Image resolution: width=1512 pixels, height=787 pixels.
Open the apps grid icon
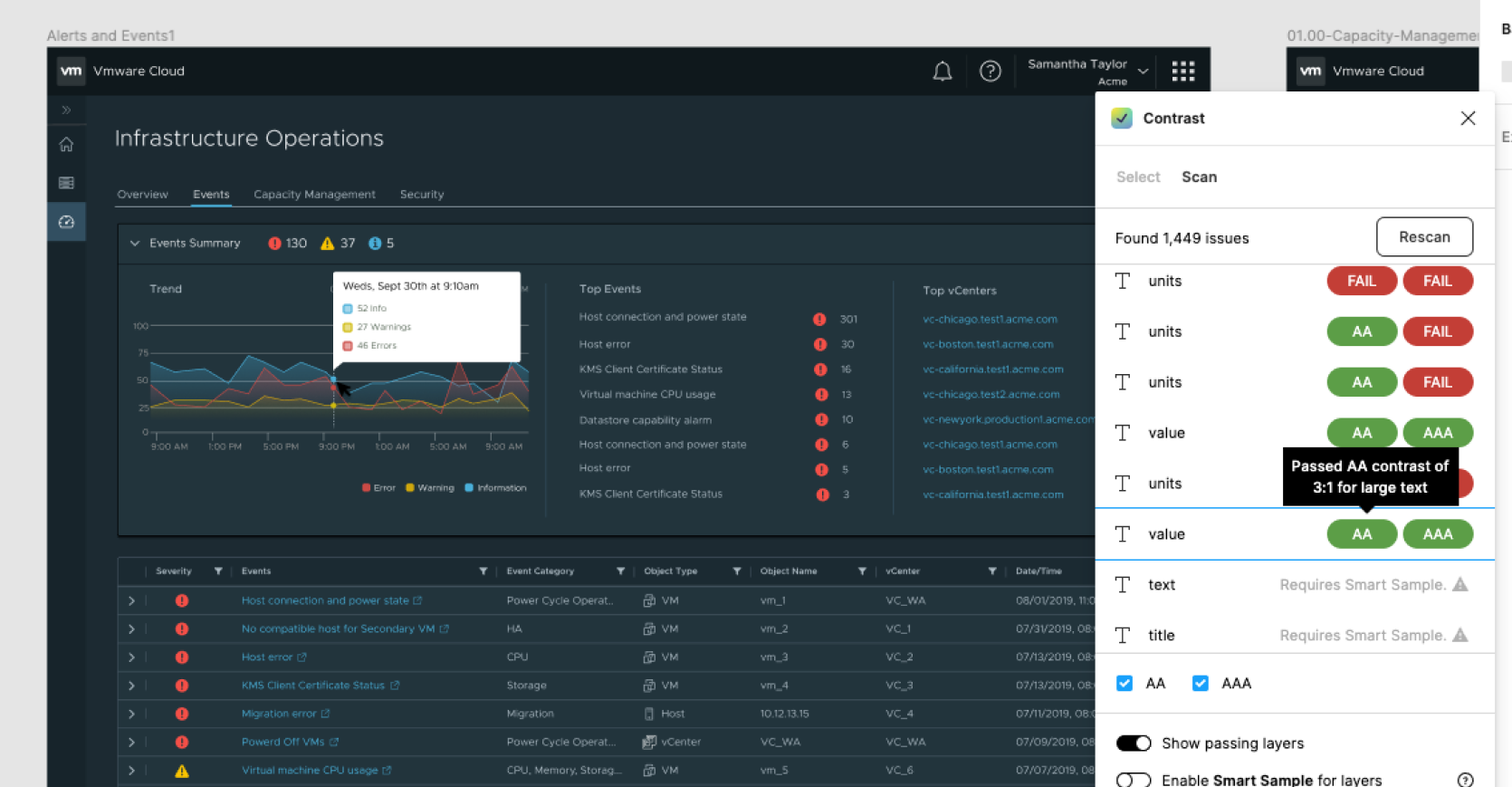click(1183, 72)
